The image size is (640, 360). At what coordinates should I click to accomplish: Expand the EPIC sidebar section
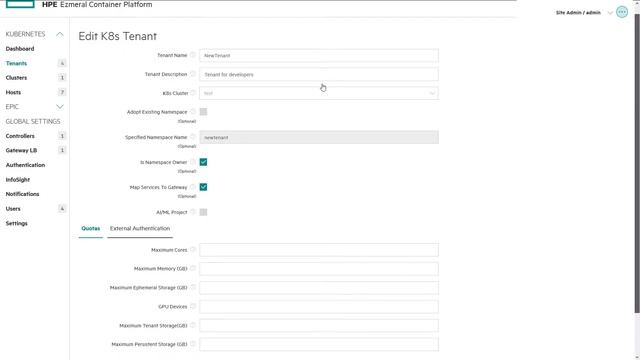point(60,107)
